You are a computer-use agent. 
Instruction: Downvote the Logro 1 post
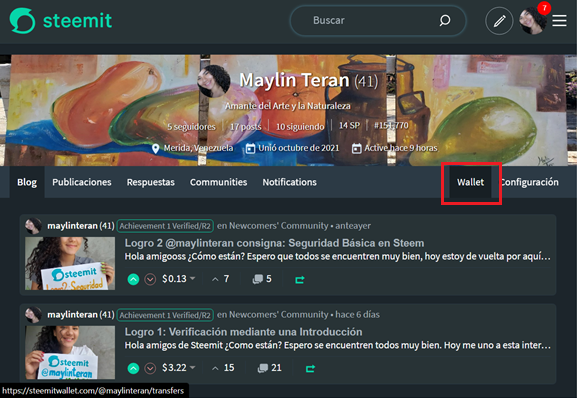tap(150, 368)
